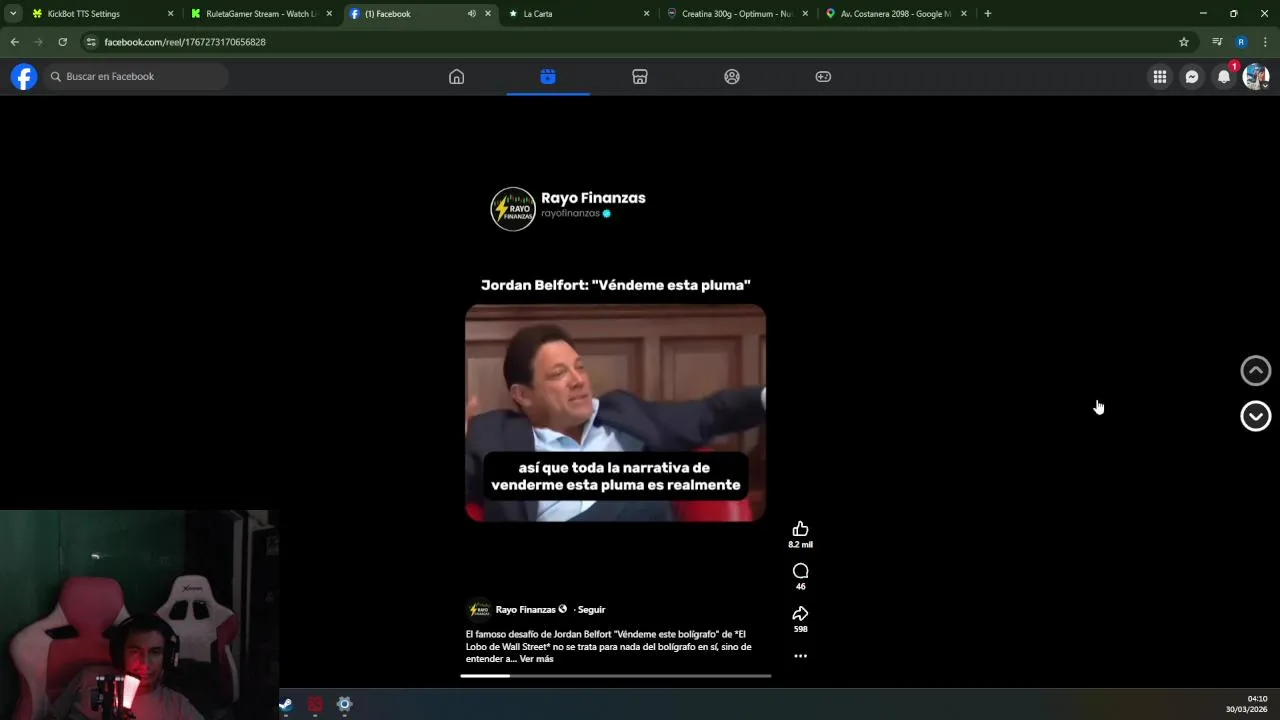Reload the Facebook page
Image resolution: width=1280 pixels, height=720 pixels.
click(62, 42)
